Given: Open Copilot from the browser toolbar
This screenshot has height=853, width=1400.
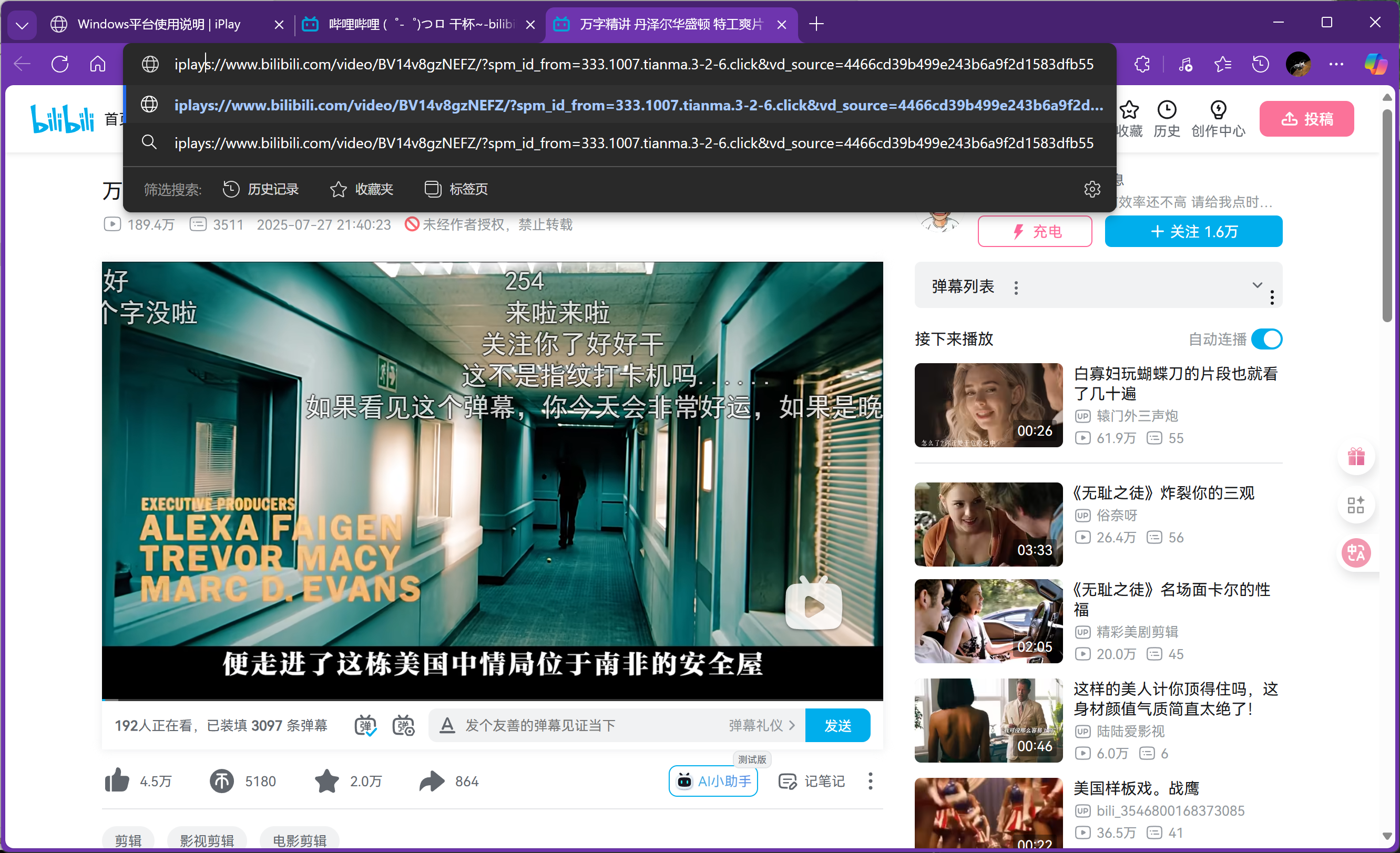Looking at the screenshot, I should [1376, 64].
